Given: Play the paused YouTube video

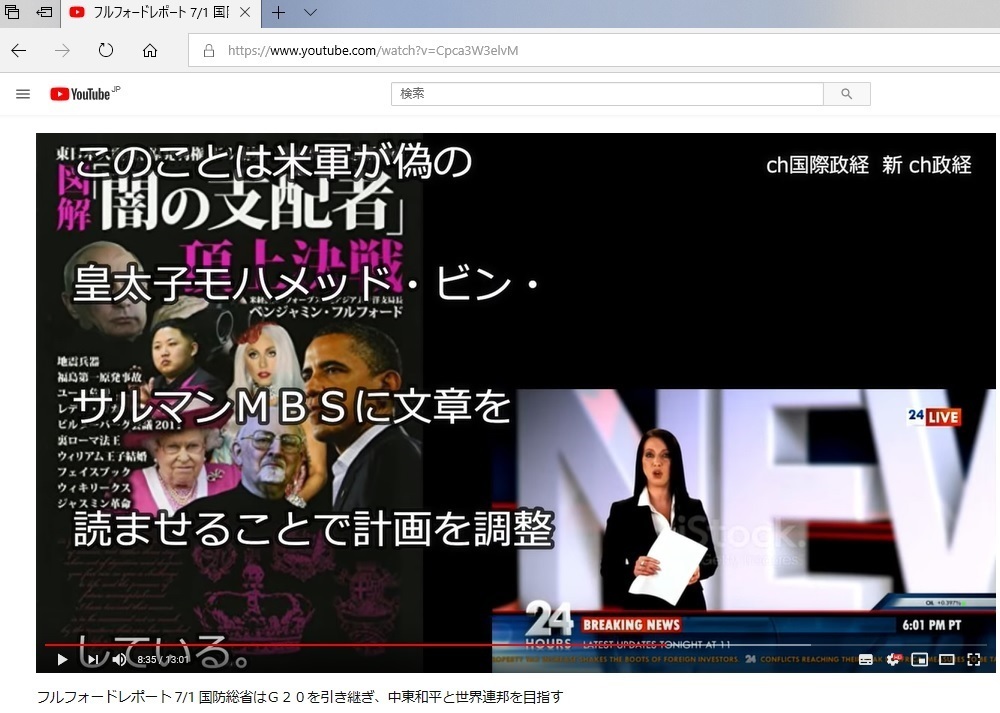Looking at the screenshot, I should [x=62, y=659].
